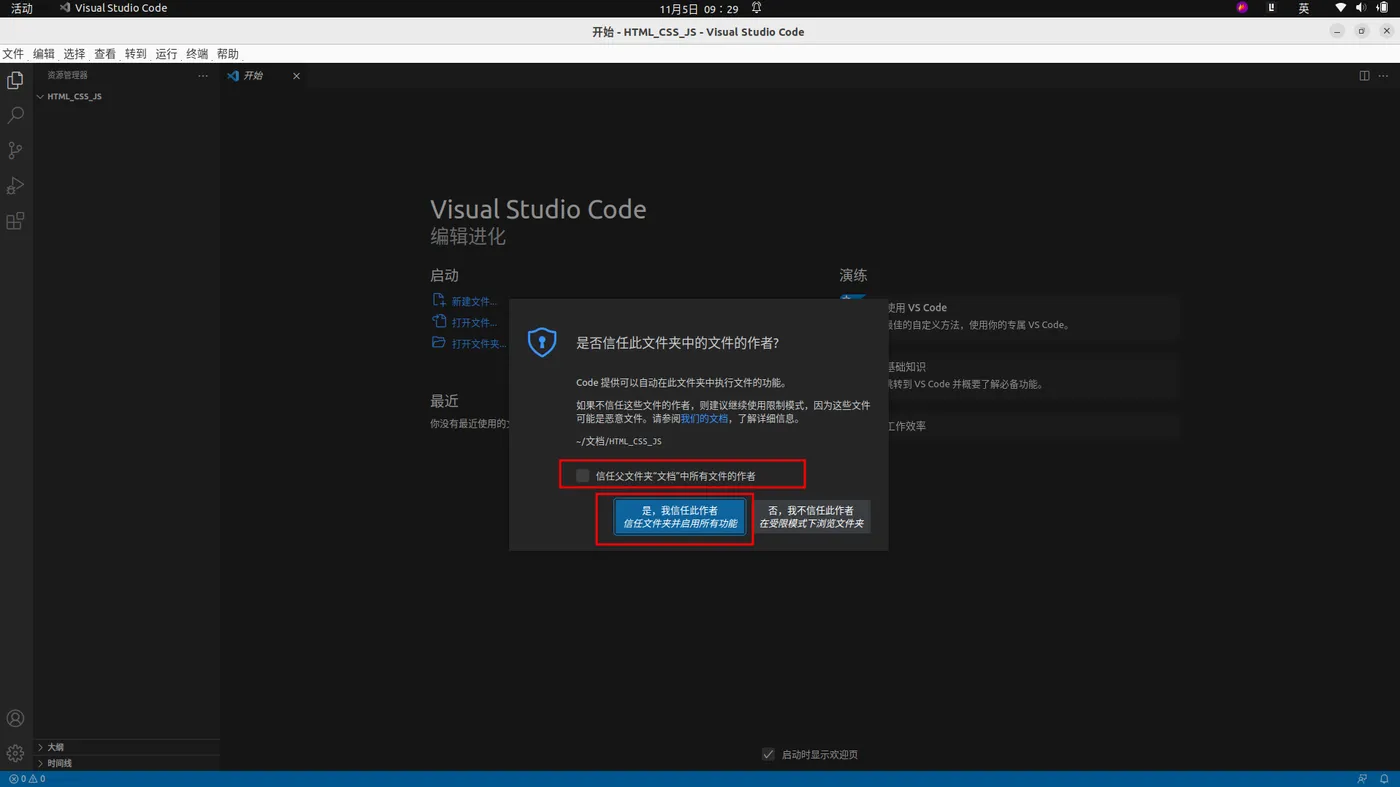Click the 是否信任此文件夹中的文件的作者? heading
This screenshot has height=787, width=1400.
click(677, 342)
